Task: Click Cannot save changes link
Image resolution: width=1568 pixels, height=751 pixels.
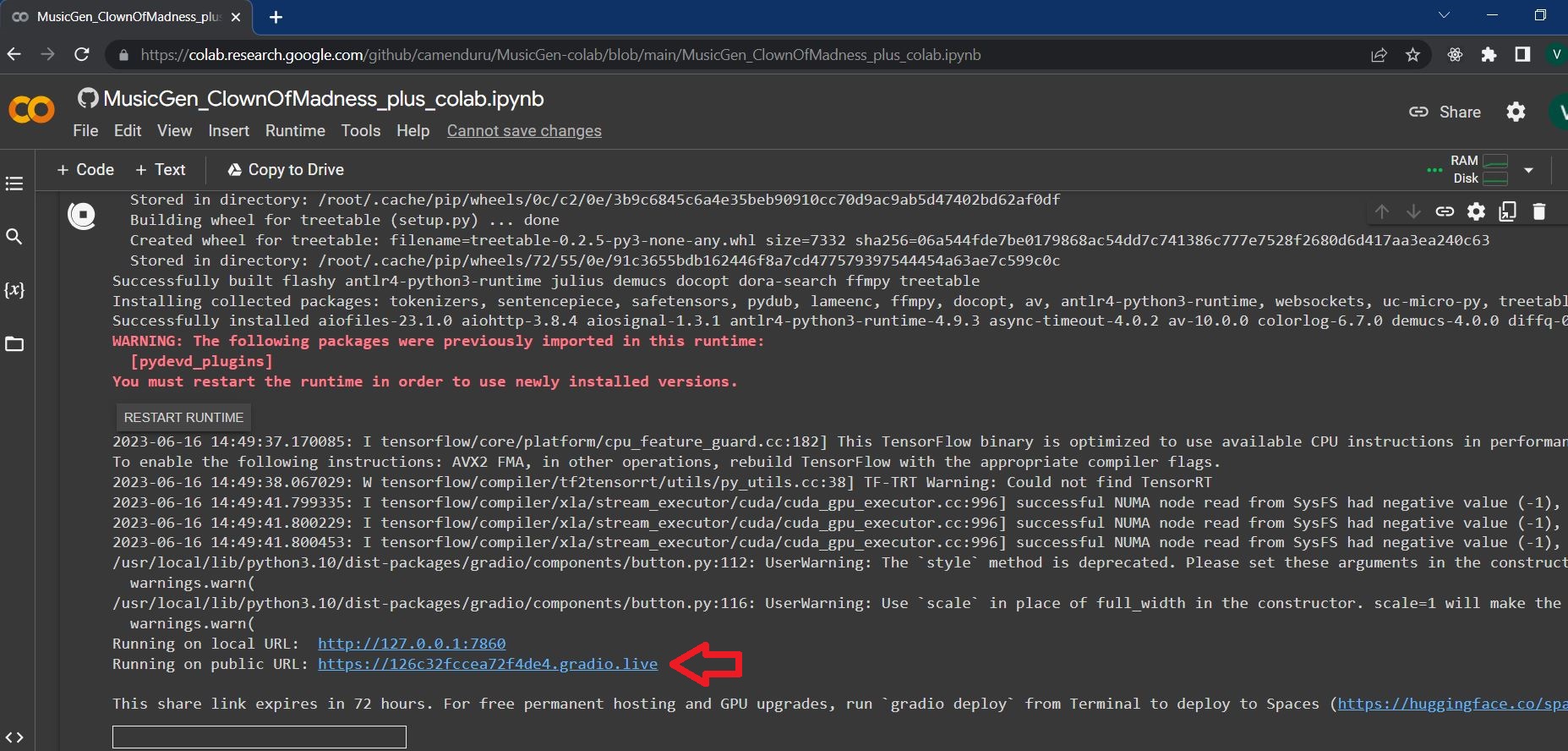Action: tap(524, 131)
